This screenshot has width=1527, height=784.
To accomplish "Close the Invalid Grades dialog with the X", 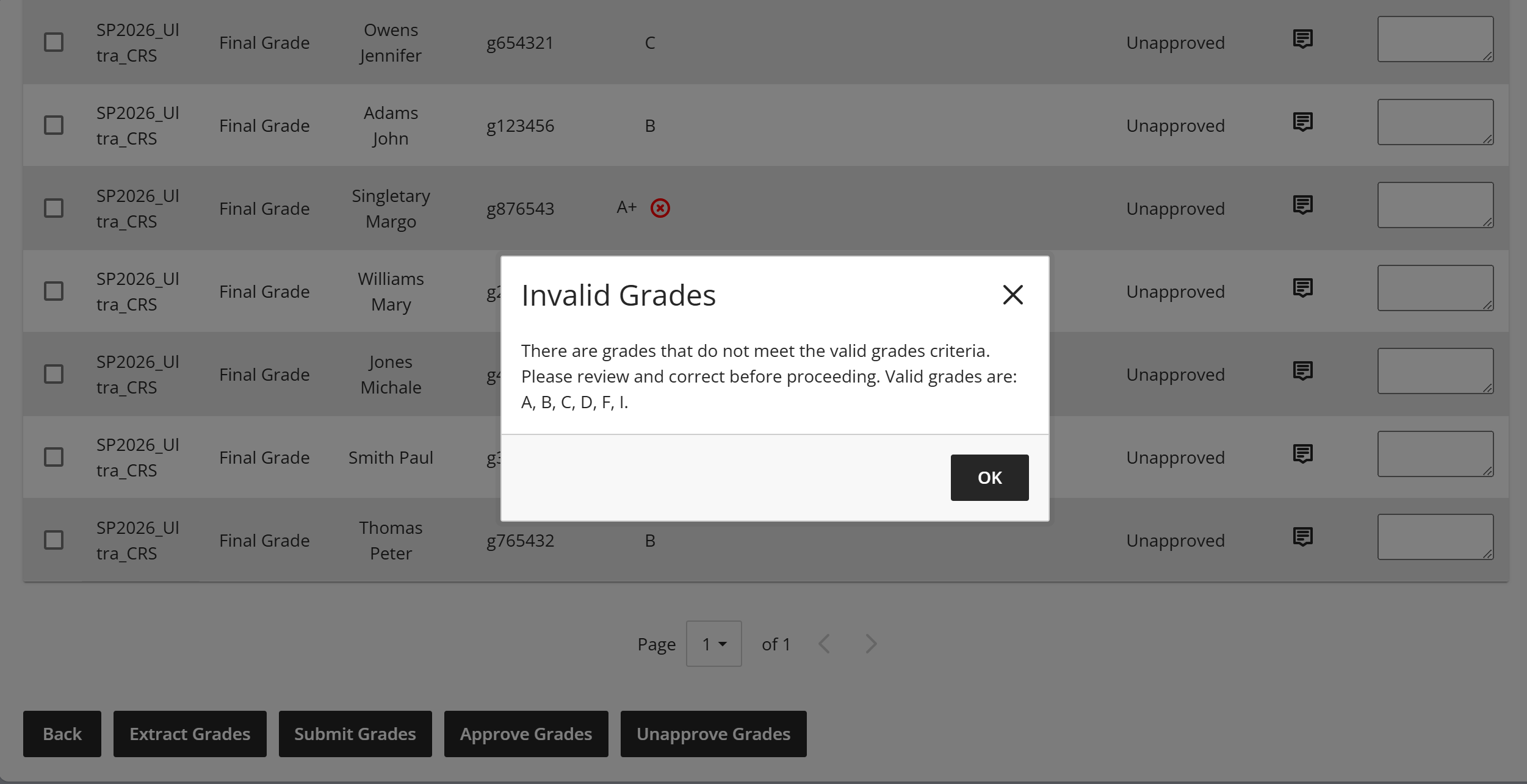I will coord(1012,295).
